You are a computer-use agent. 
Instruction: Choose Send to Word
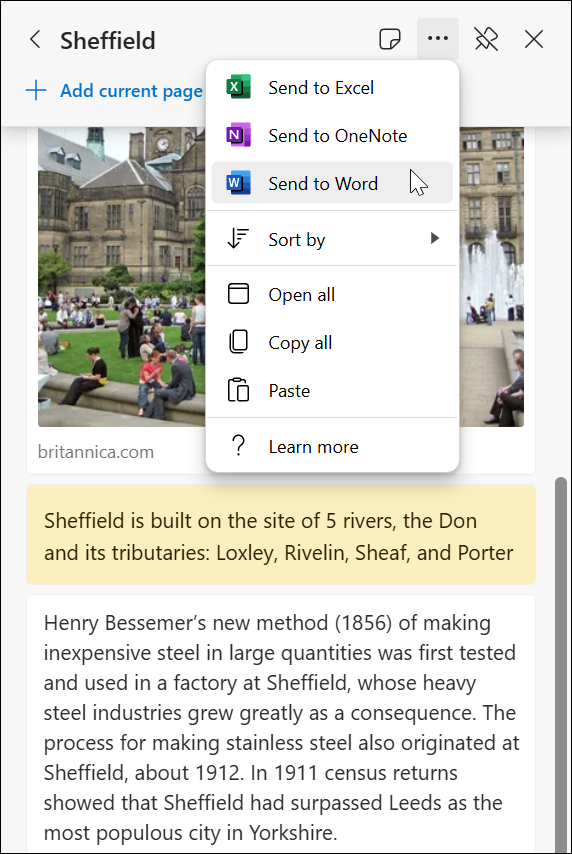coord(332,183)
